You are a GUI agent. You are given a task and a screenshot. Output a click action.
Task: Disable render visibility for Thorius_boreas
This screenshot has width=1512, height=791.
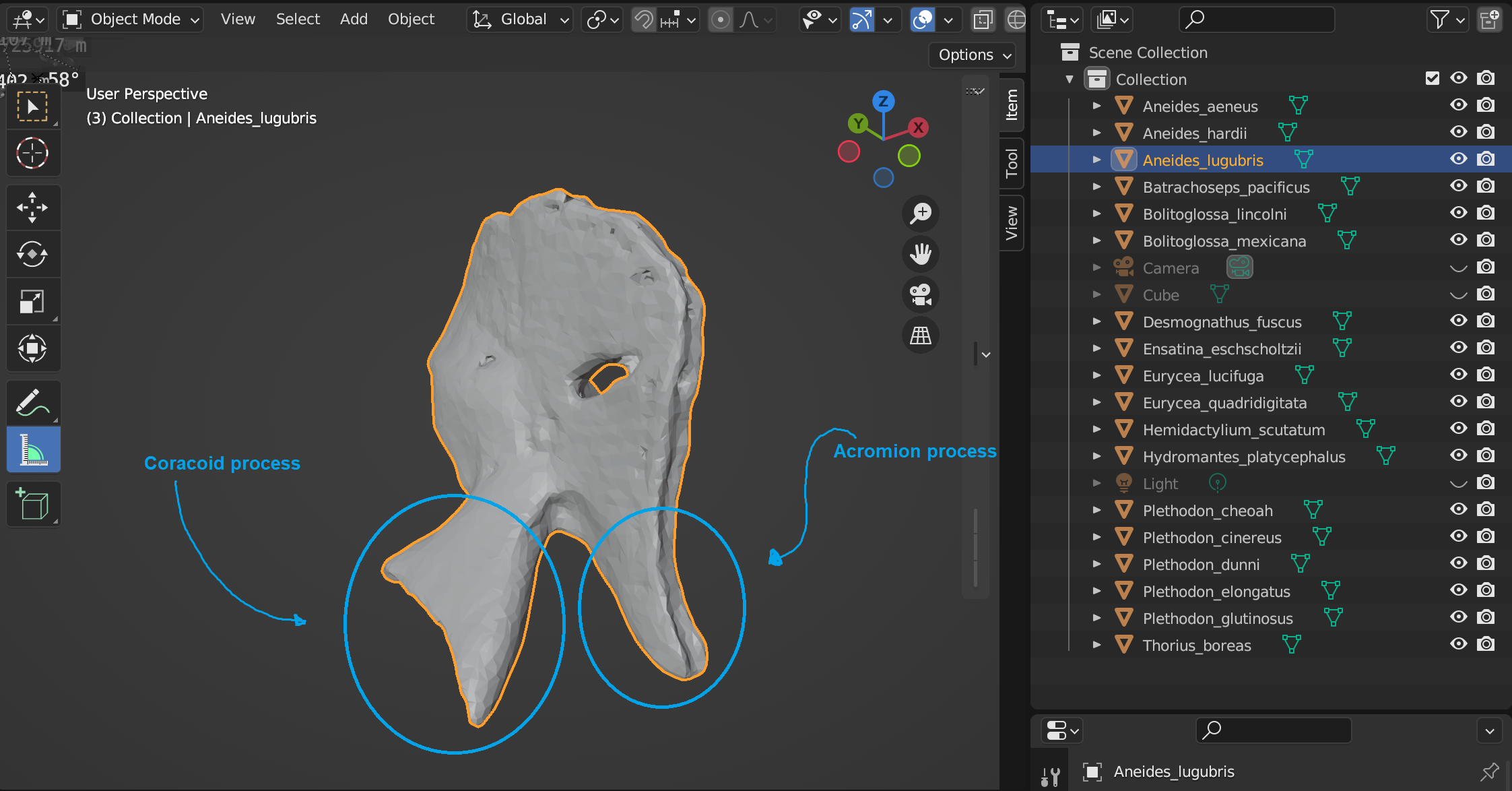tap(1486, 645)
